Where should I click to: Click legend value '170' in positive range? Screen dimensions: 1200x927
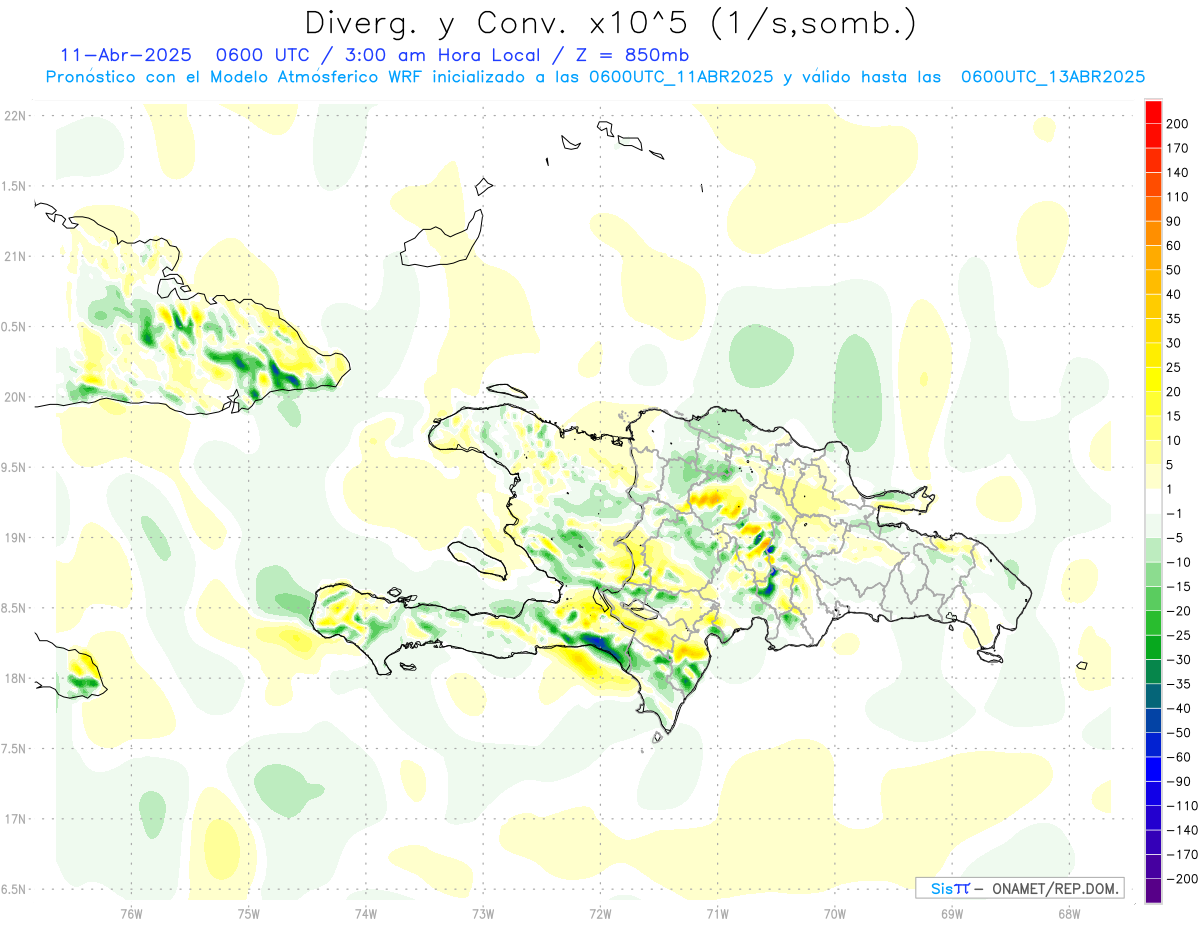[1178, 148]
